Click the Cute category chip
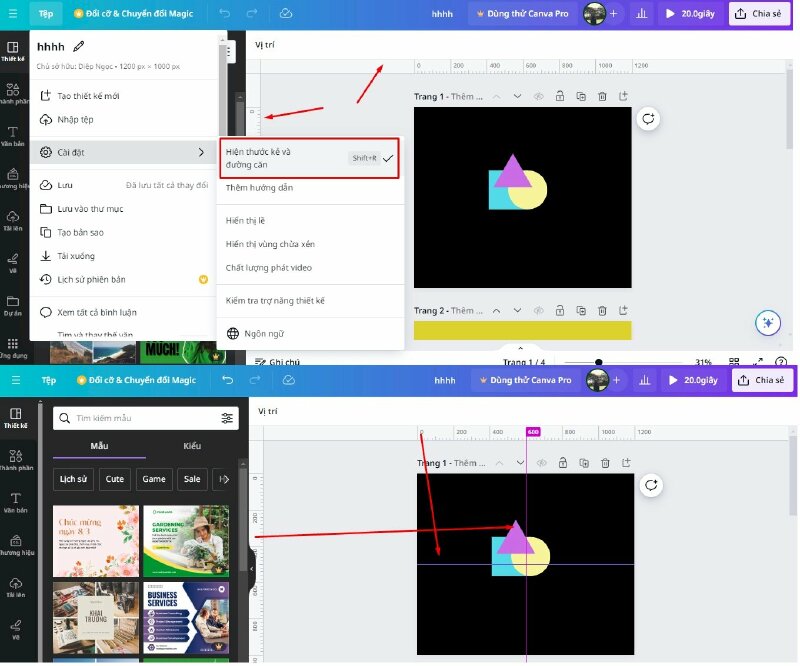Viewport: 800px width, 666px height. coord(115,479)
